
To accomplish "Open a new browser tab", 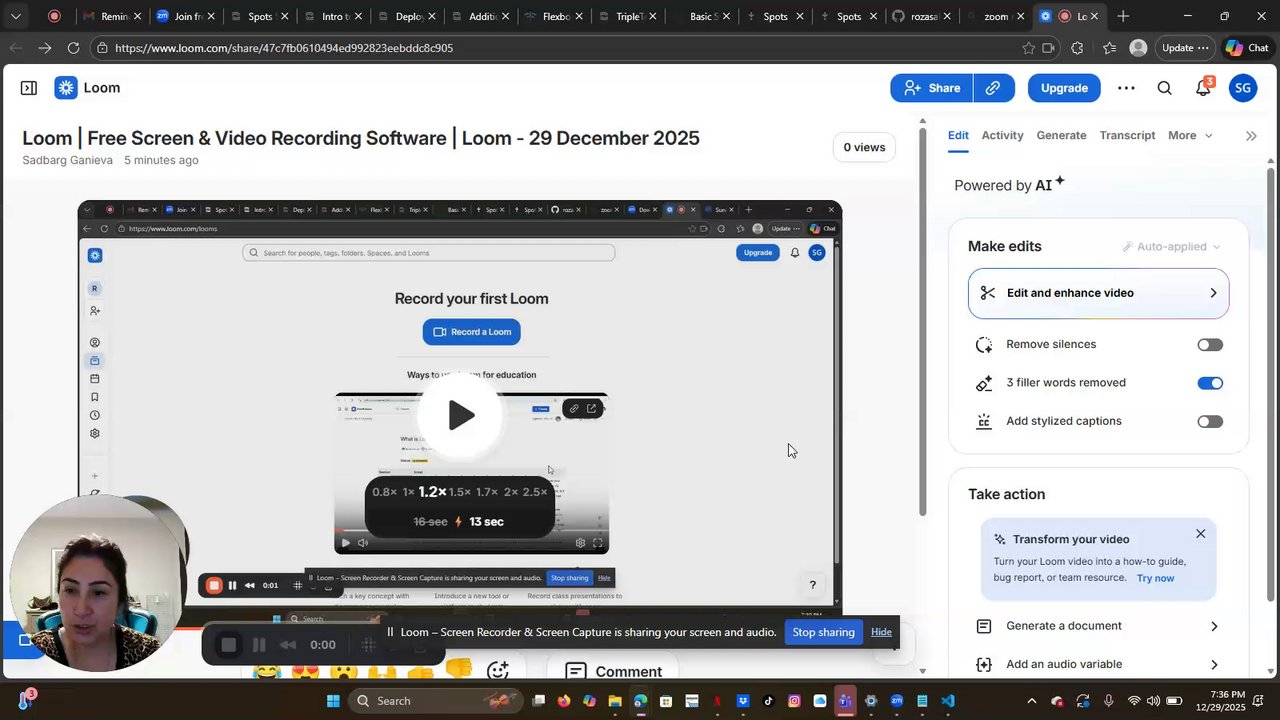I will (x=1123, y=16).
